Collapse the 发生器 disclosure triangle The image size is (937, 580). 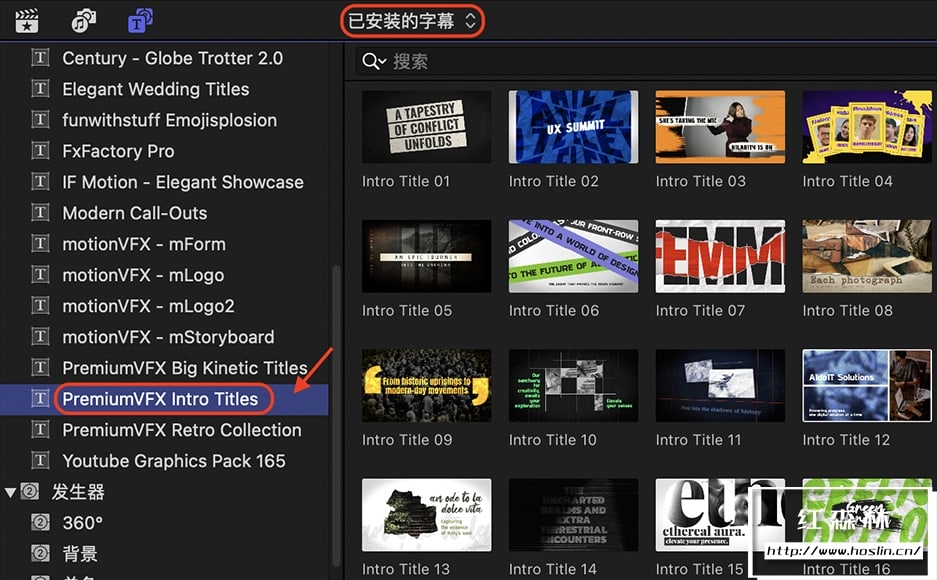[10, 492]
